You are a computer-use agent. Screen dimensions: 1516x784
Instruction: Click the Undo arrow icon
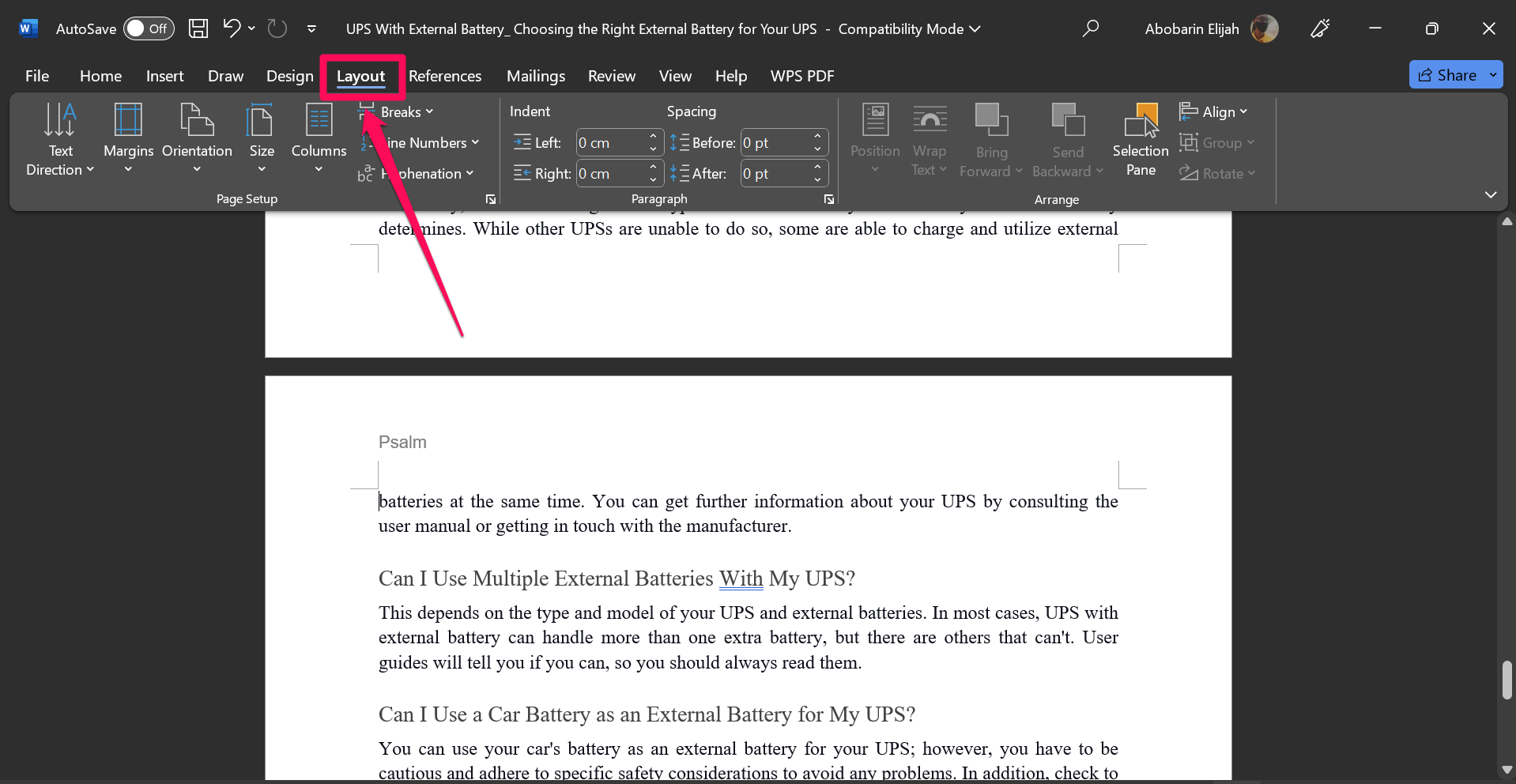pyautogui.click(x=232, y=28)
